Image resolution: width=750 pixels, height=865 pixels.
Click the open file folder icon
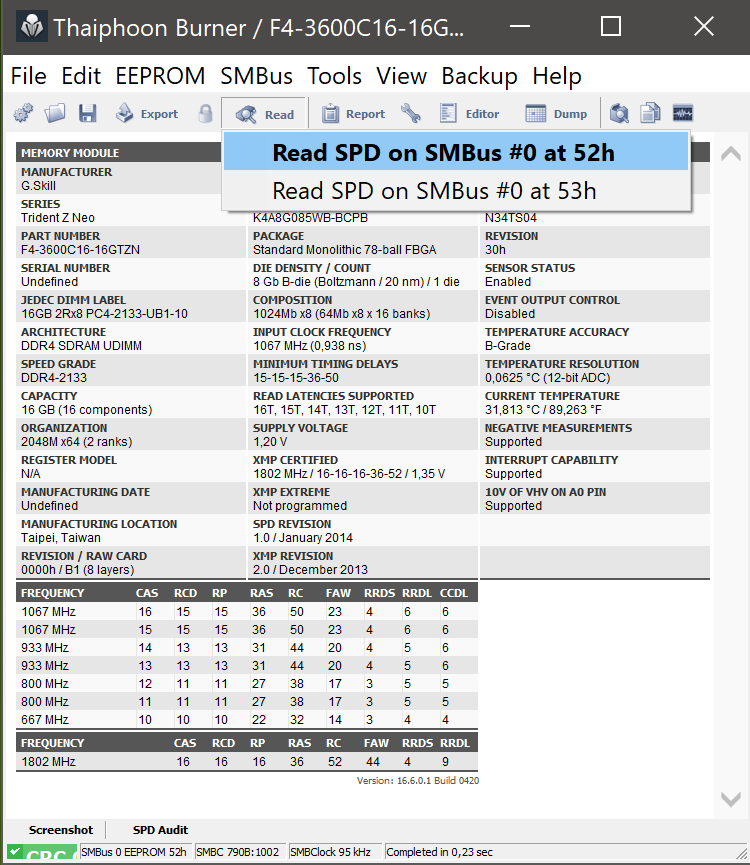pos(55,113)
